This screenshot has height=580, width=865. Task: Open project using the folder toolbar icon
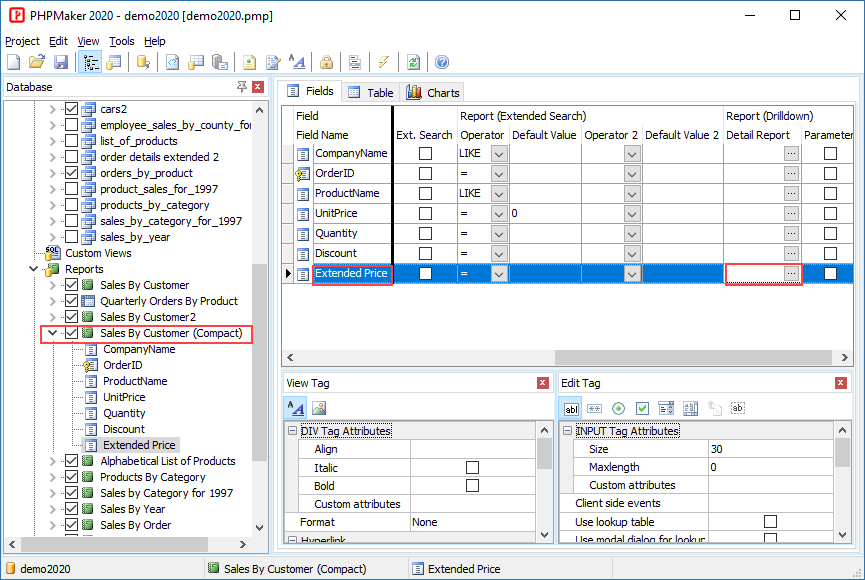pos(37,62)
